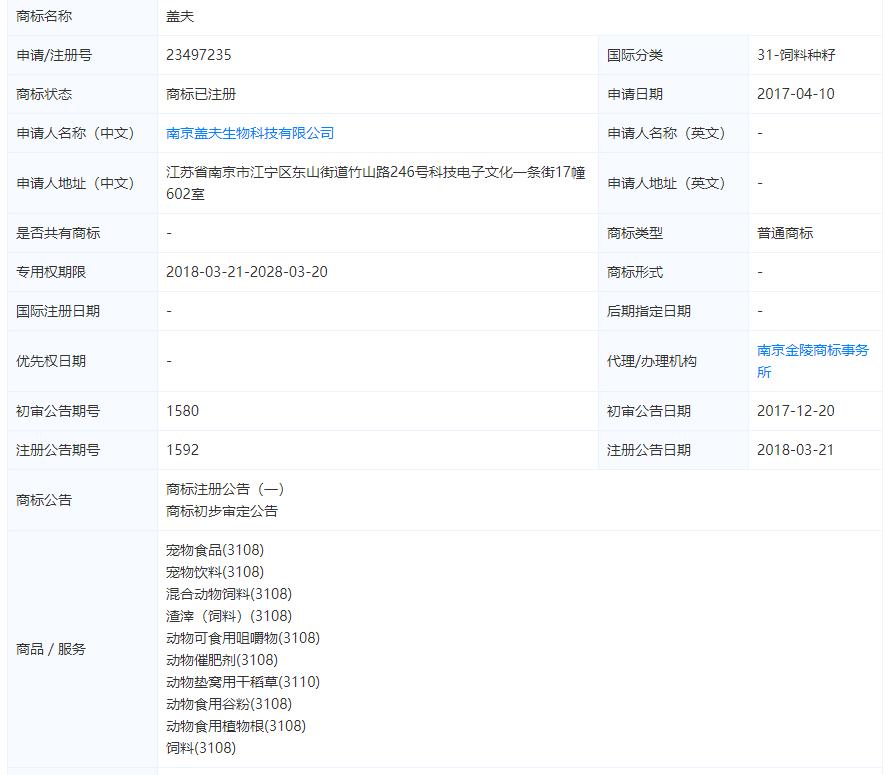
Task: Select the applicant address in Jiangsu
Action: coord(375,183)
